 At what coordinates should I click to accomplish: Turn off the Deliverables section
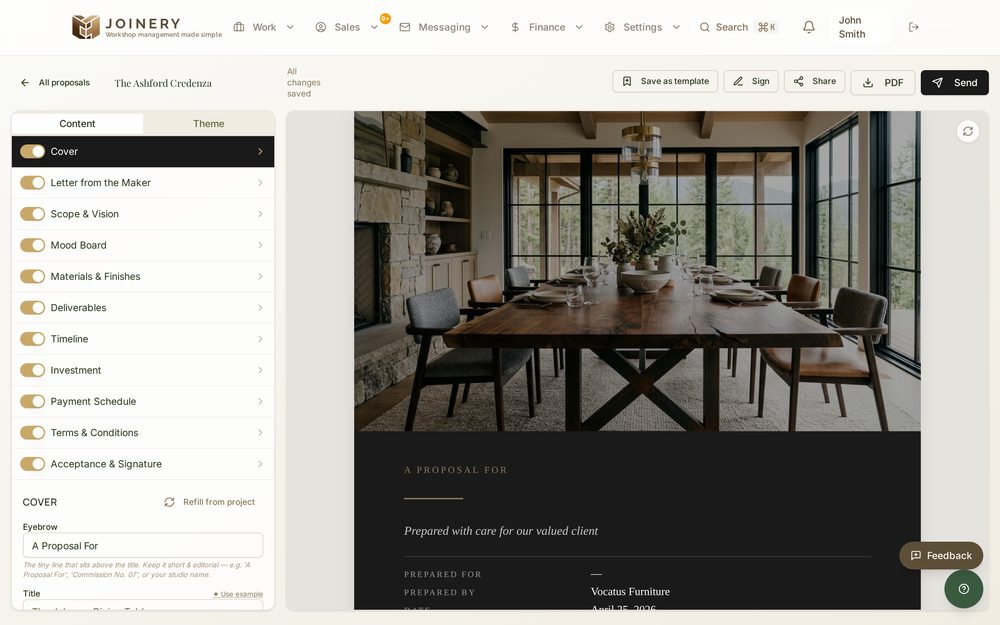click(x=33, y=307)
